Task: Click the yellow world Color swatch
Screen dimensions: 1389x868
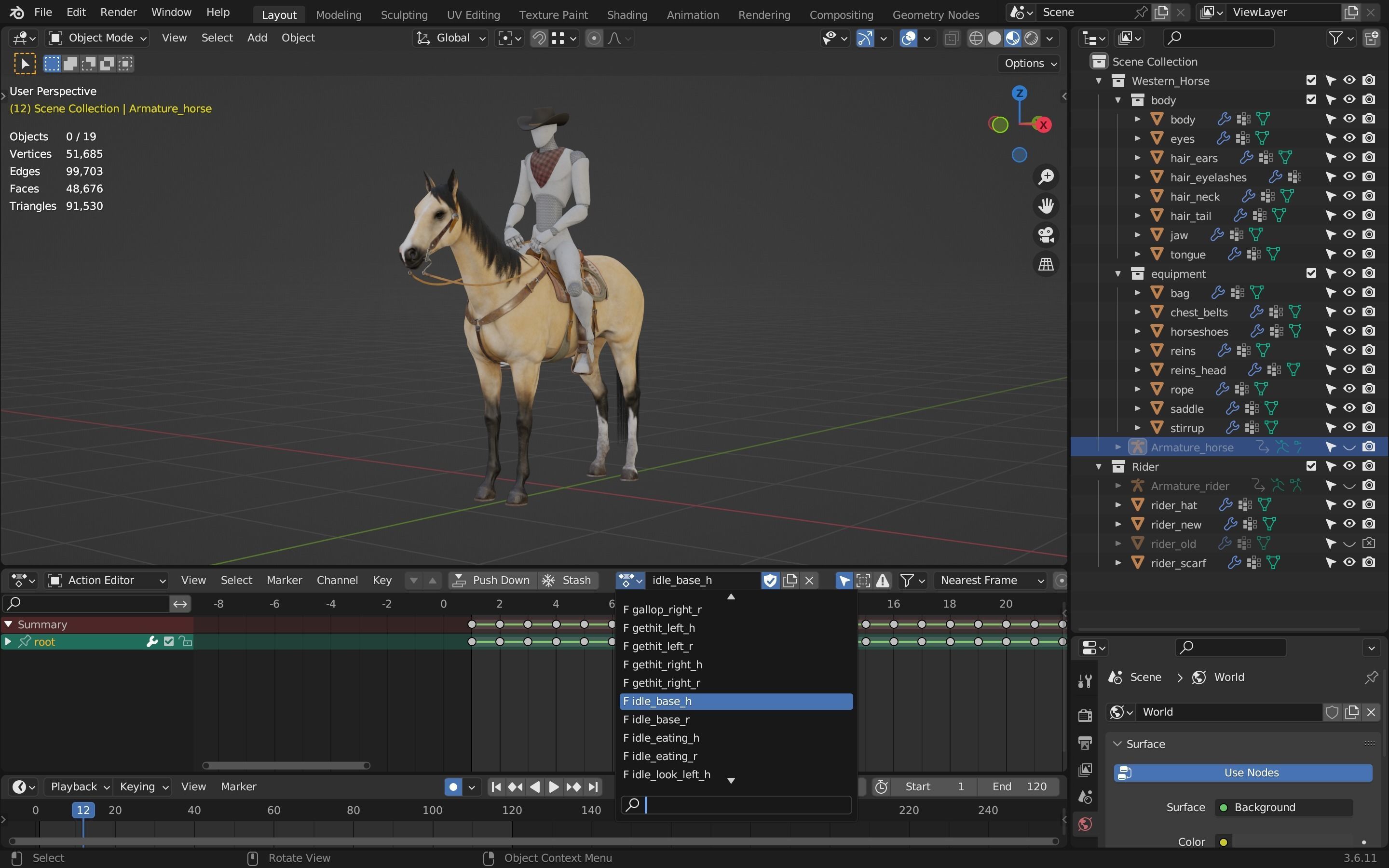Action: click(x=1223, y=841)
